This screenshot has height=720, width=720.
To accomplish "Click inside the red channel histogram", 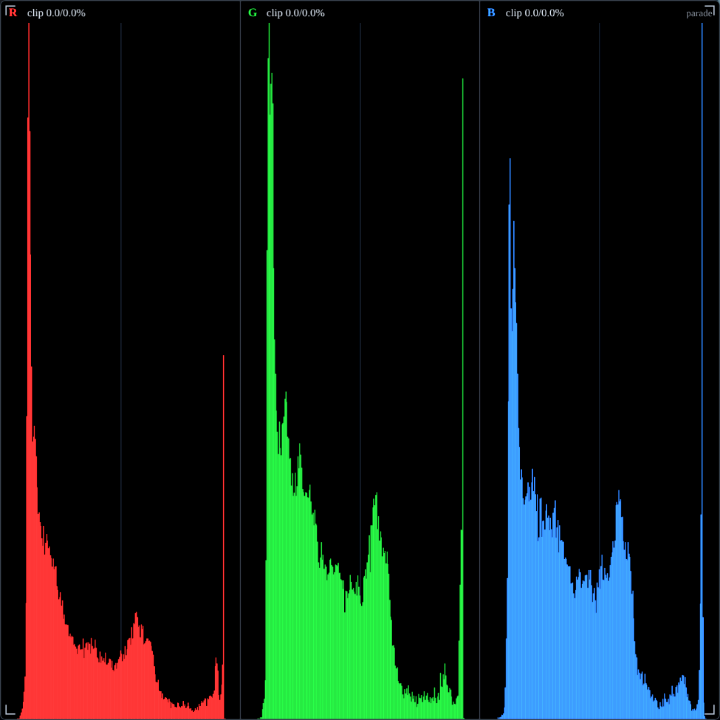I will coord(121,371).
